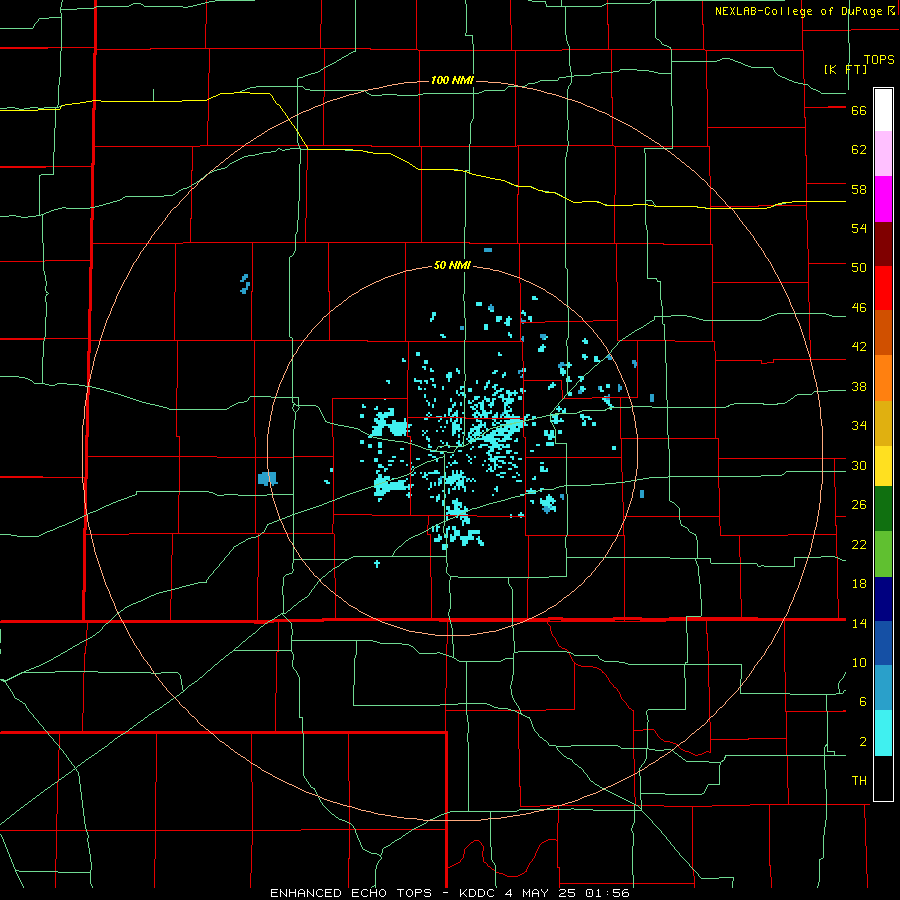The image size is (900, 900).
Task: Select the 54 scale label
Action: pyautogui.click(x=859, y=228)
